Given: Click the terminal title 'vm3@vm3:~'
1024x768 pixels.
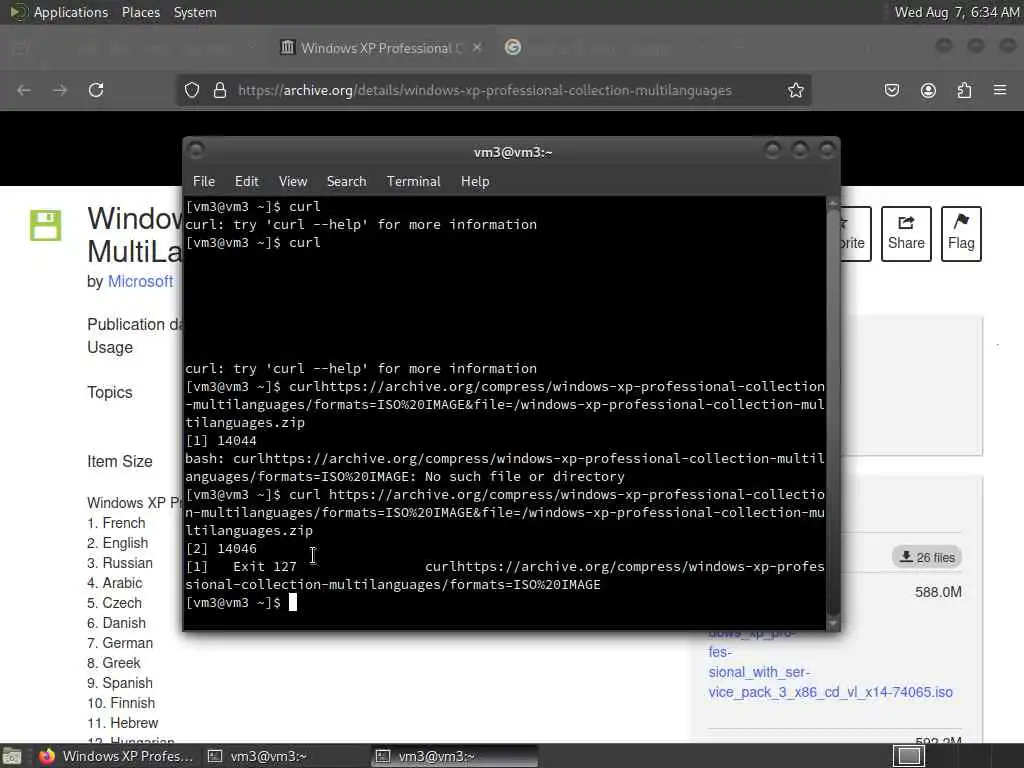Looking at the screenshot, I should pos(513,152).
